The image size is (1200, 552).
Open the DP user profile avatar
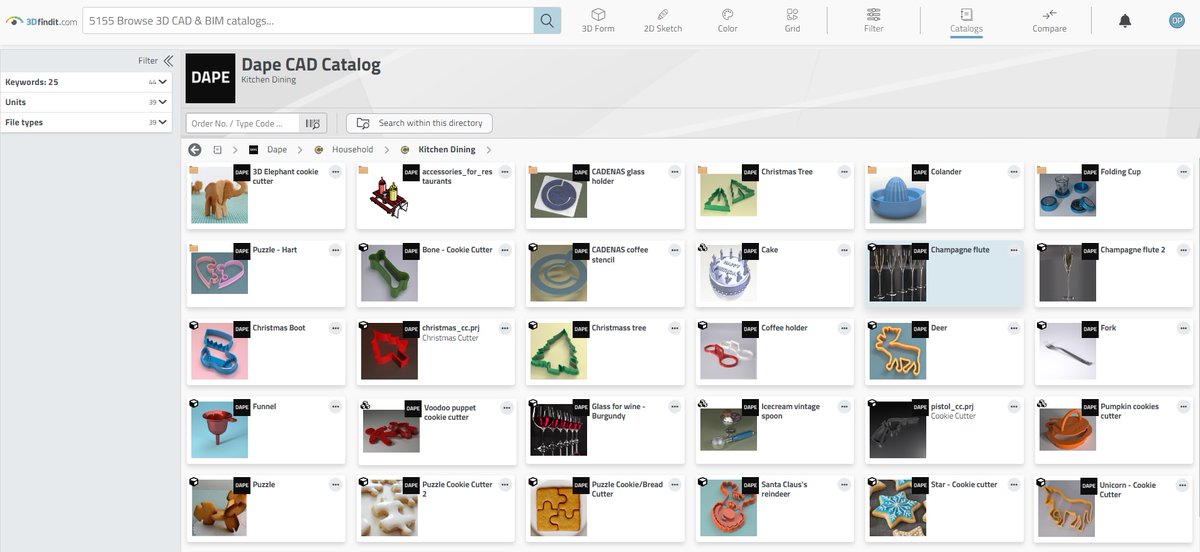1176,20
